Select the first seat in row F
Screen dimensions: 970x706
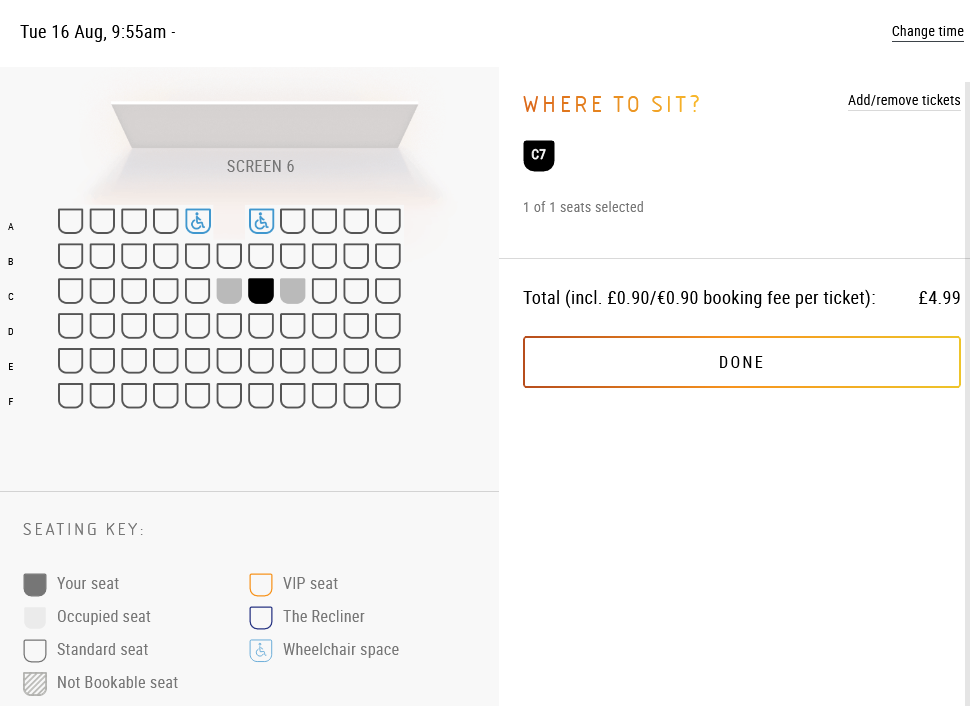[x=71, y=396]
